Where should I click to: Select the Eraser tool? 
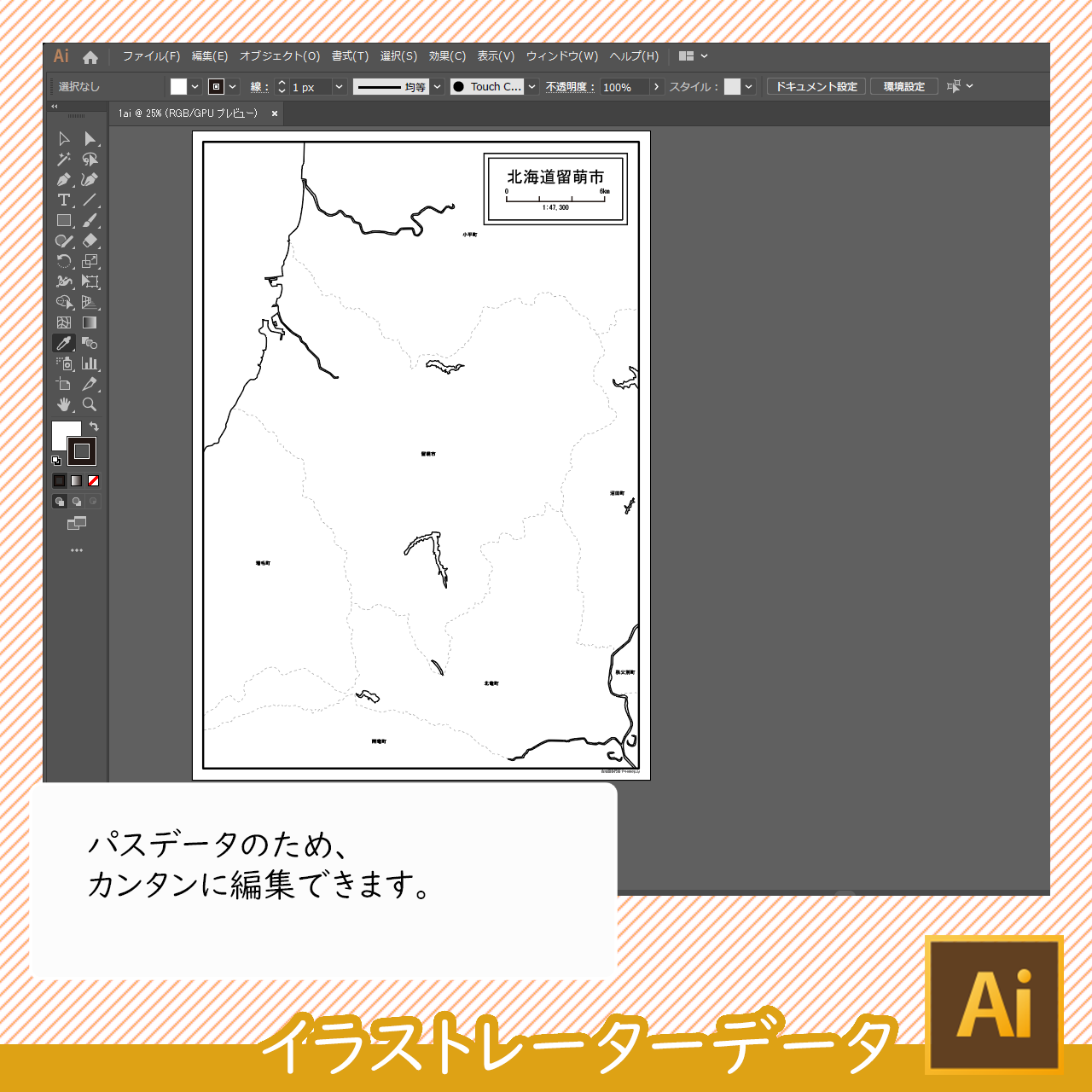tap(90, 241)
